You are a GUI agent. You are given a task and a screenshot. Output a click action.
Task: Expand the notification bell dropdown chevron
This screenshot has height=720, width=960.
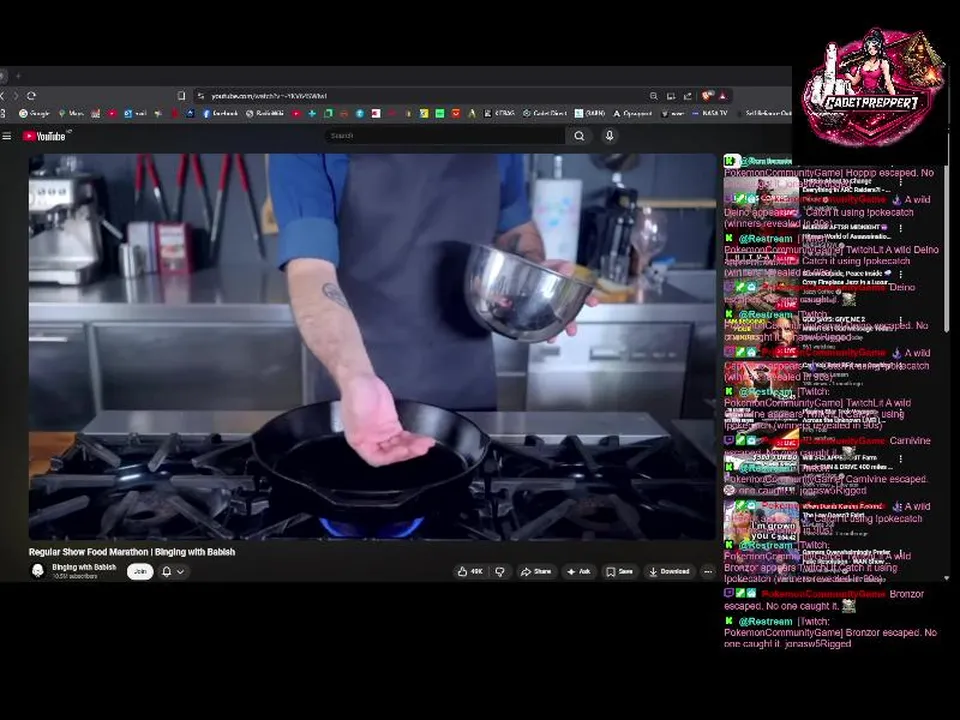click(x=181, y=571)
